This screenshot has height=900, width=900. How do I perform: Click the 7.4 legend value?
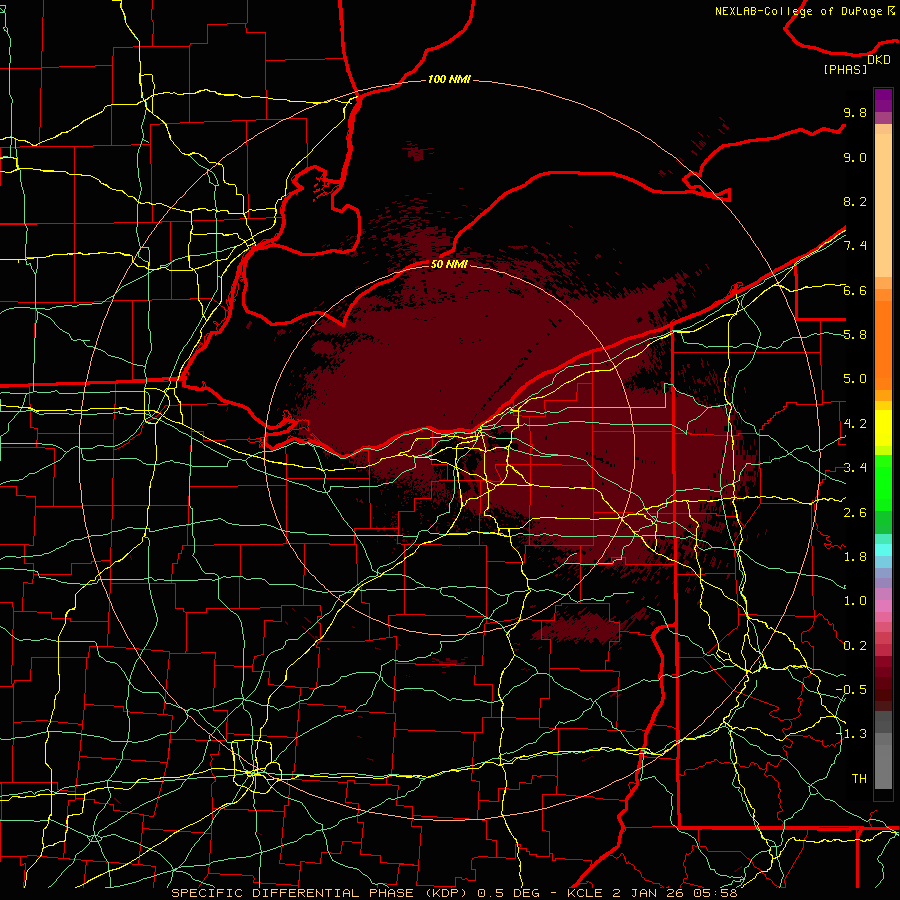point(855,246)
